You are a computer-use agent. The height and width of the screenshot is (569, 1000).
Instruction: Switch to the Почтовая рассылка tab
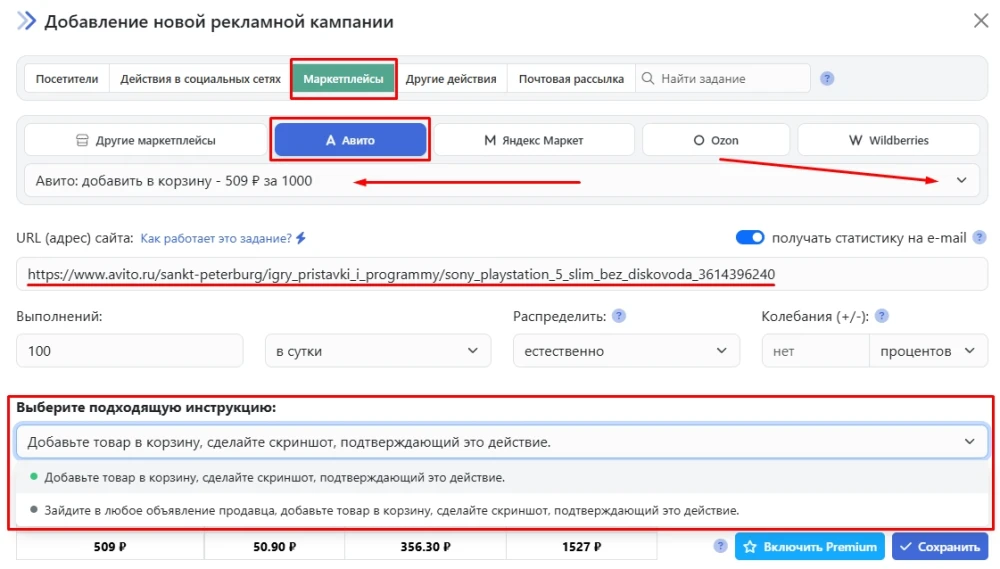tap(571, 79)
